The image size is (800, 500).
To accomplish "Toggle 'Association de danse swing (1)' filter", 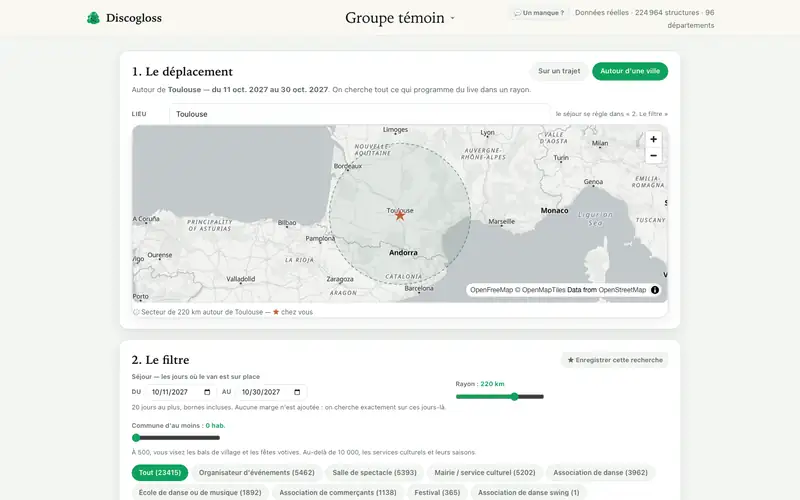I will pos(529,492).
